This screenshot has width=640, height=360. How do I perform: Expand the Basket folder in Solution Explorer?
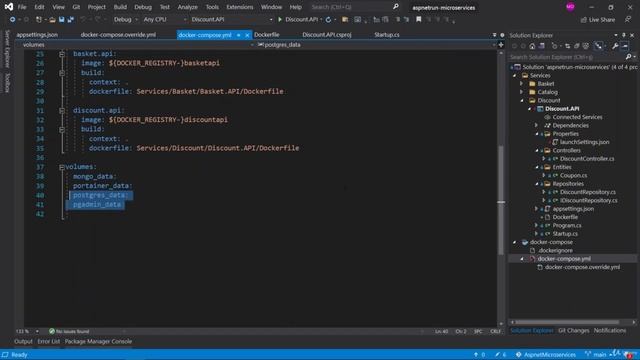[521, 84]
